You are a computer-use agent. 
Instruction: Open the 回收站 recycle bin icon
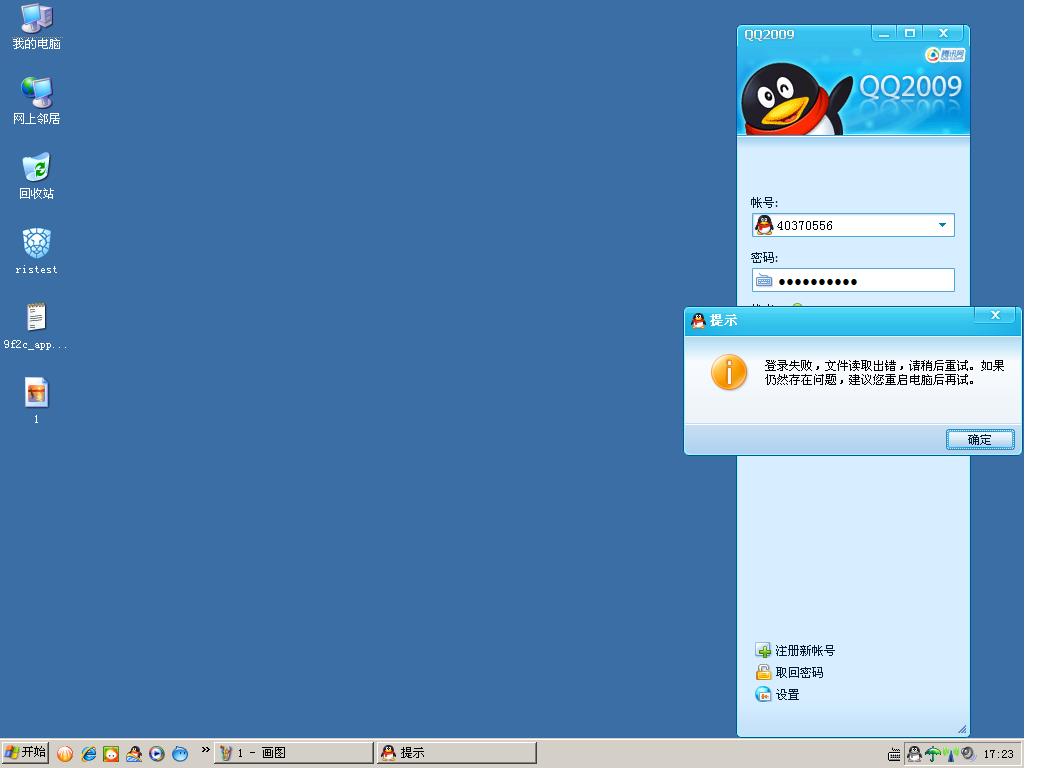click(x=37, y=177)
